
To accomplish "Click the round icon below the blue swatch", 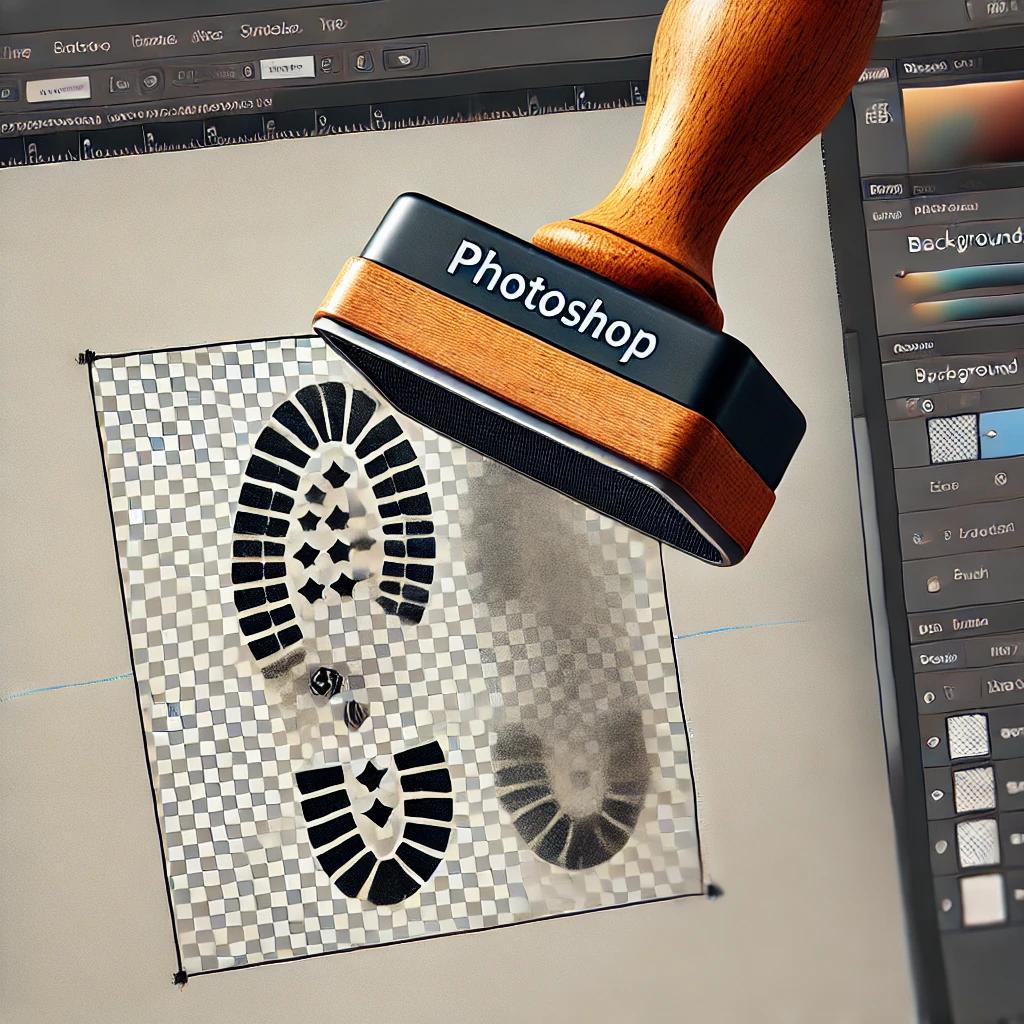I will [1000, 481].
